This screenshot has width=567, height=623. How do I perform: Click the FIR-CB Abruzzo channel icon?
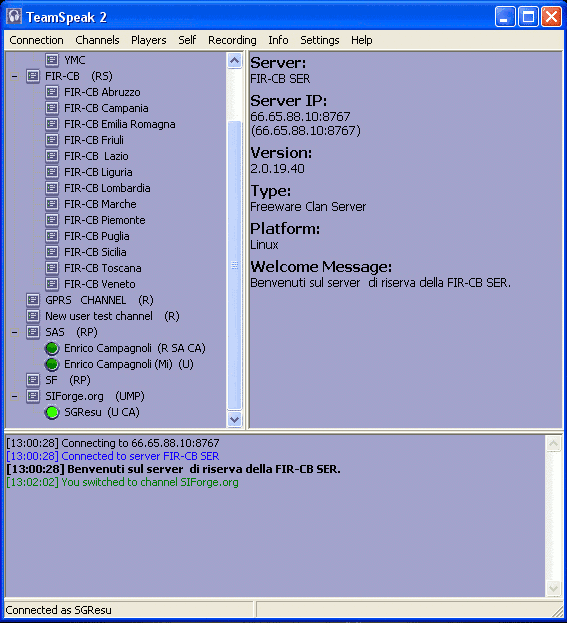[x=52, y=92]
